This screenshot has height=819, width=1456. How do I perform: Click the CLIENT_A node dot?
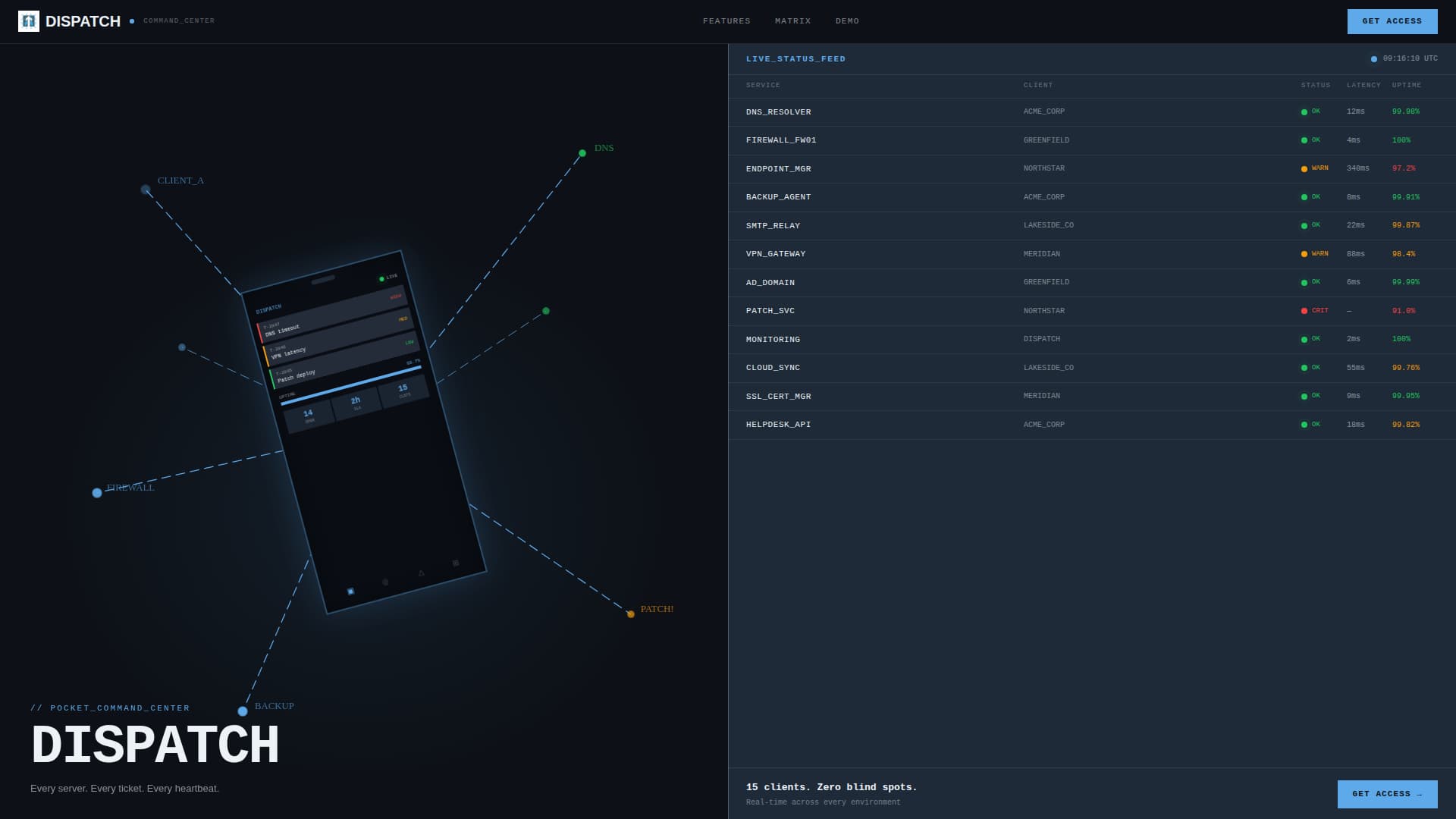(146, 190)
